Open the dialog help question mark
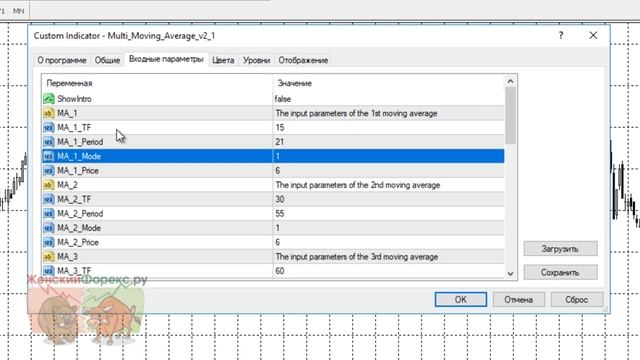Image resolution: width=640 pixels, height=360 pixels. tap(561, 36)
